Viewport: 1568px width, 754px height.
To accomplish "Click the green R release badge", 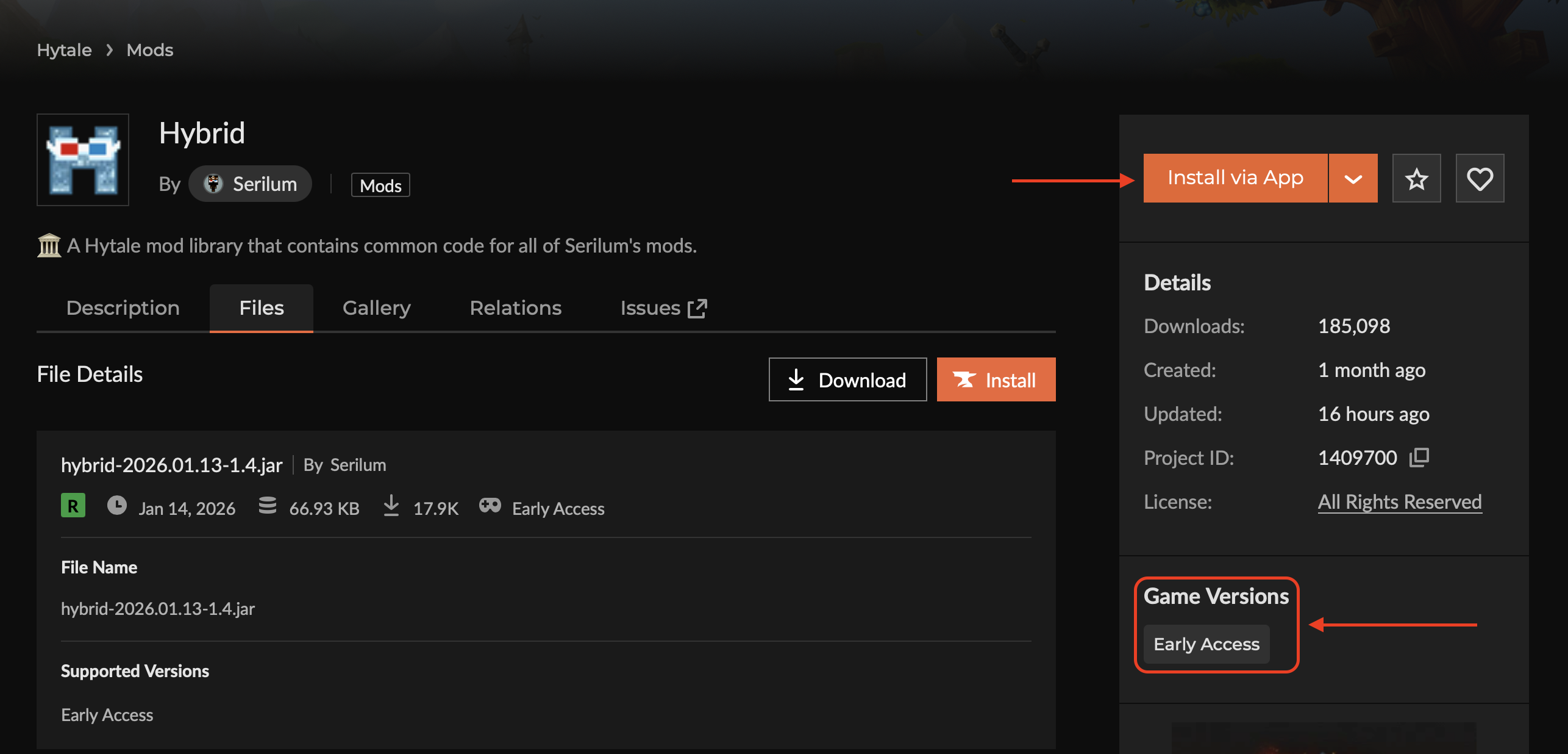I will click(x=73, y=506).
